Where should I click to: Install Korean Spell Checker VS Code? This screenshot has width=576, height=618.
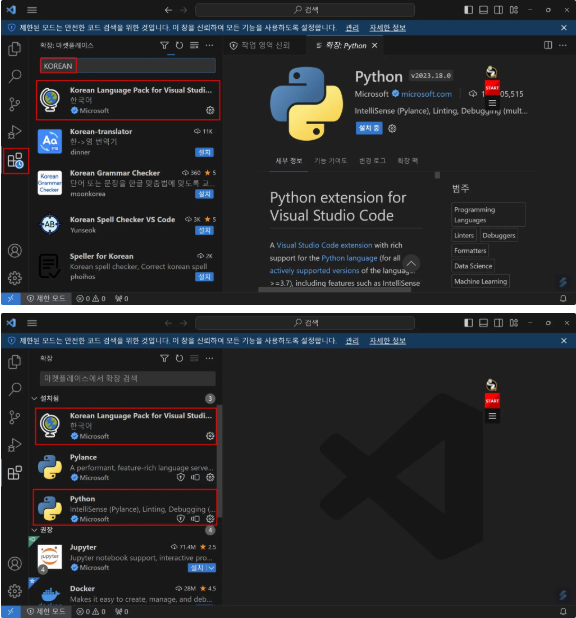pyautogui.click(x=204, y=230)
